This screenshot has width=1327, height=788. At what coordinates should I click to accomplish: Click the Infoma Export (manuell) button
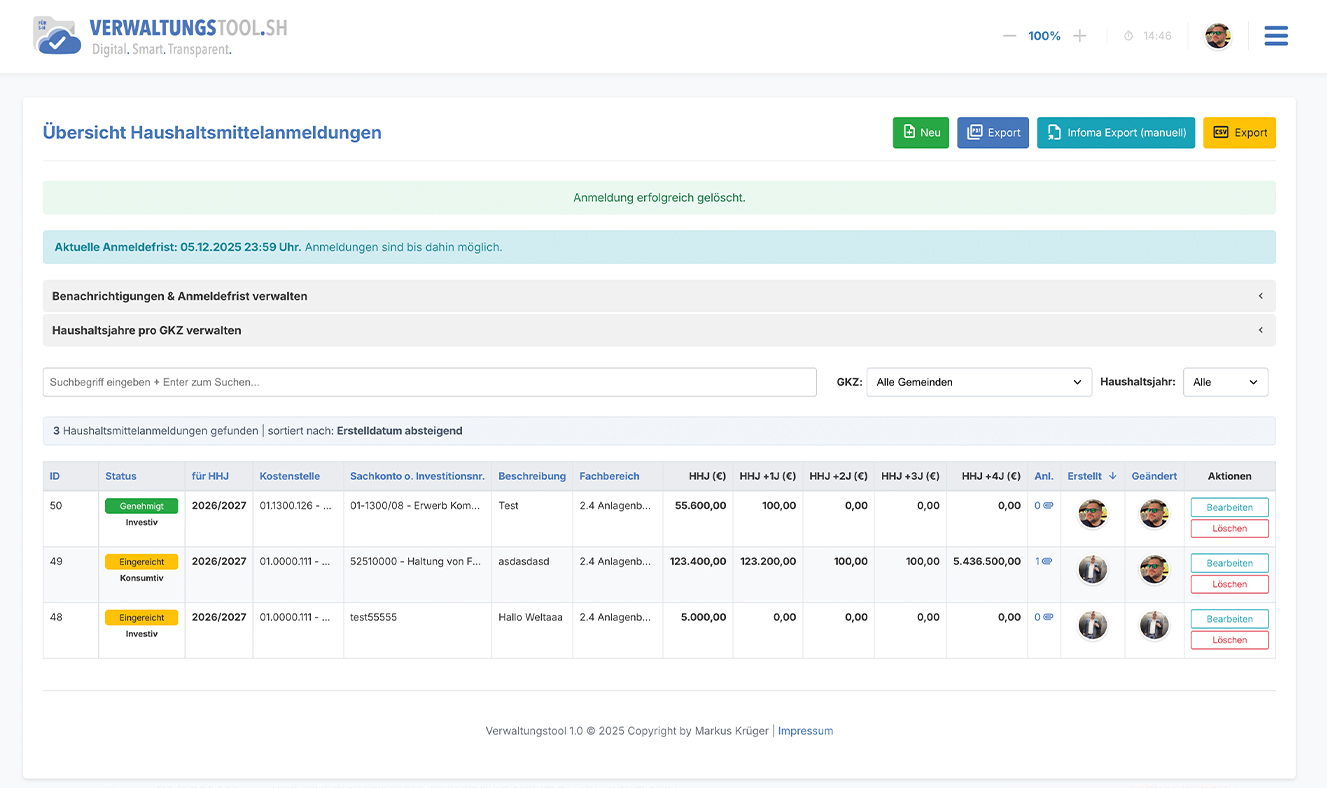click(x=1115, y=132)
